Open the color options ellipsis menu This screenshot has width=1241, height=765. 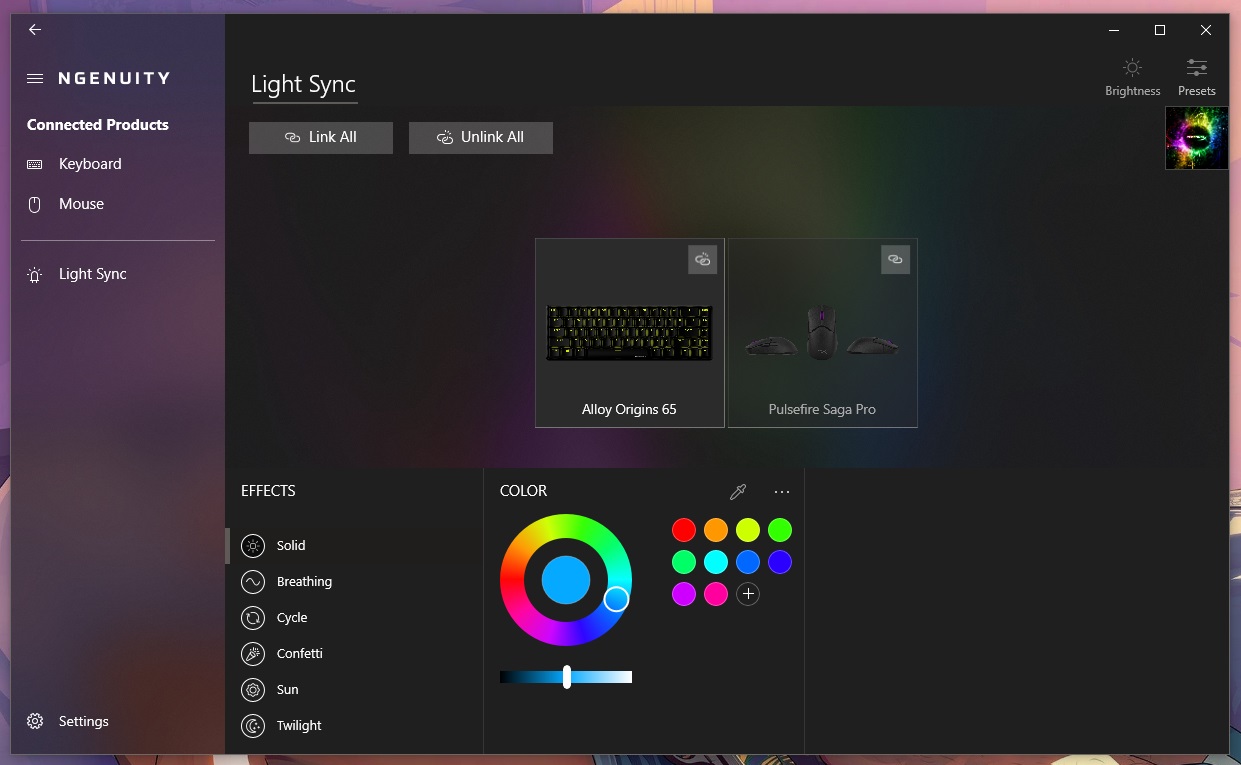click(x=782, y=491)
